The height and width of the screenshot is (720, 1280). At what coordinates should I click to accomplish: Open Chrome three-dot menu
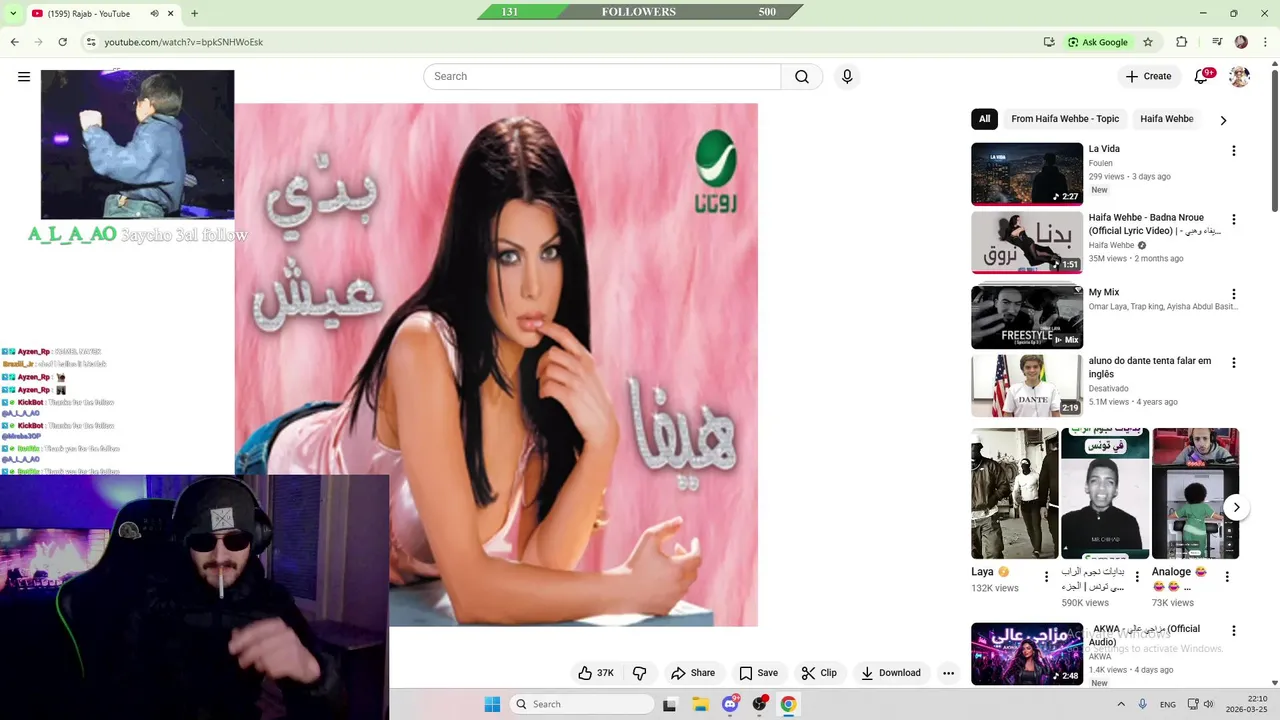point(1265,42)
